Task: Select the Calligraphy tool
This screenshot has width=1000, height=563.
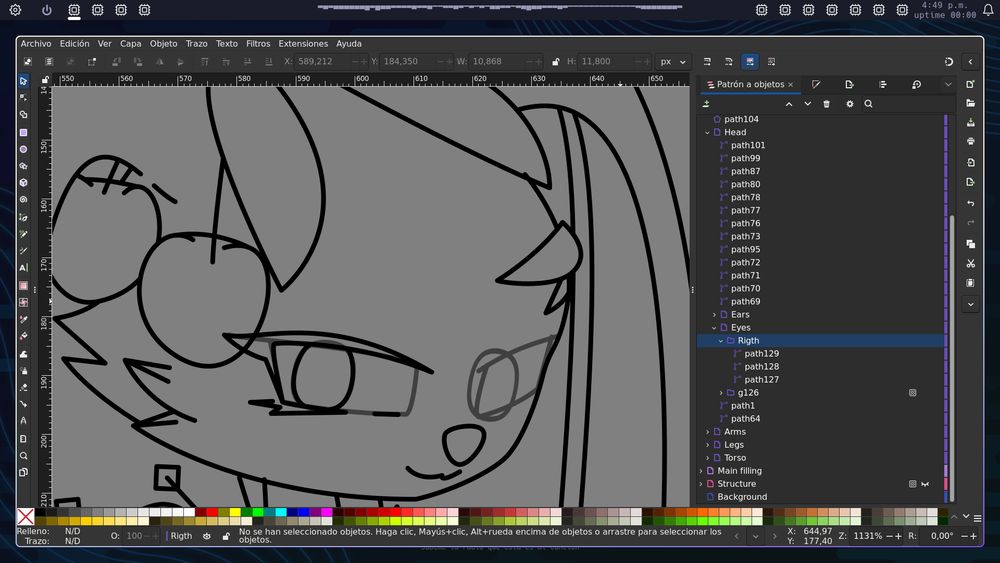Action: pyautogui.click(x=24, y=251)
